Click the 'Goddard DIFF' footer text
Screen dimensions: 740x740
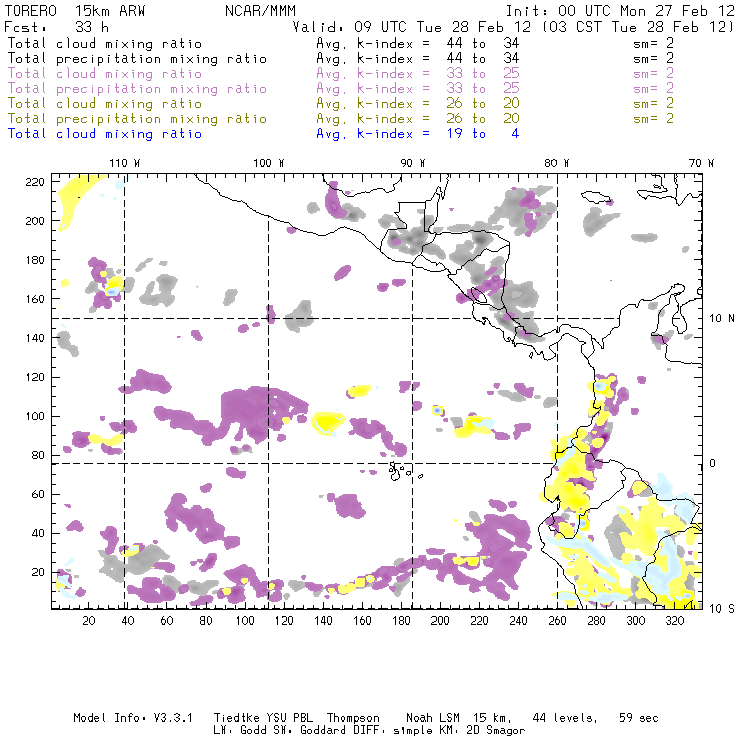coord(339,731)
